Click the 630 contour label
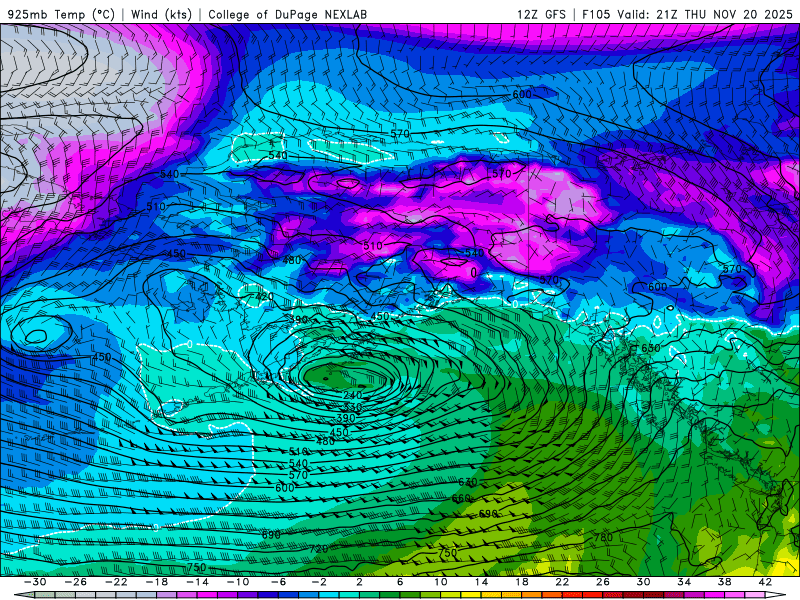 coord(467,482)
